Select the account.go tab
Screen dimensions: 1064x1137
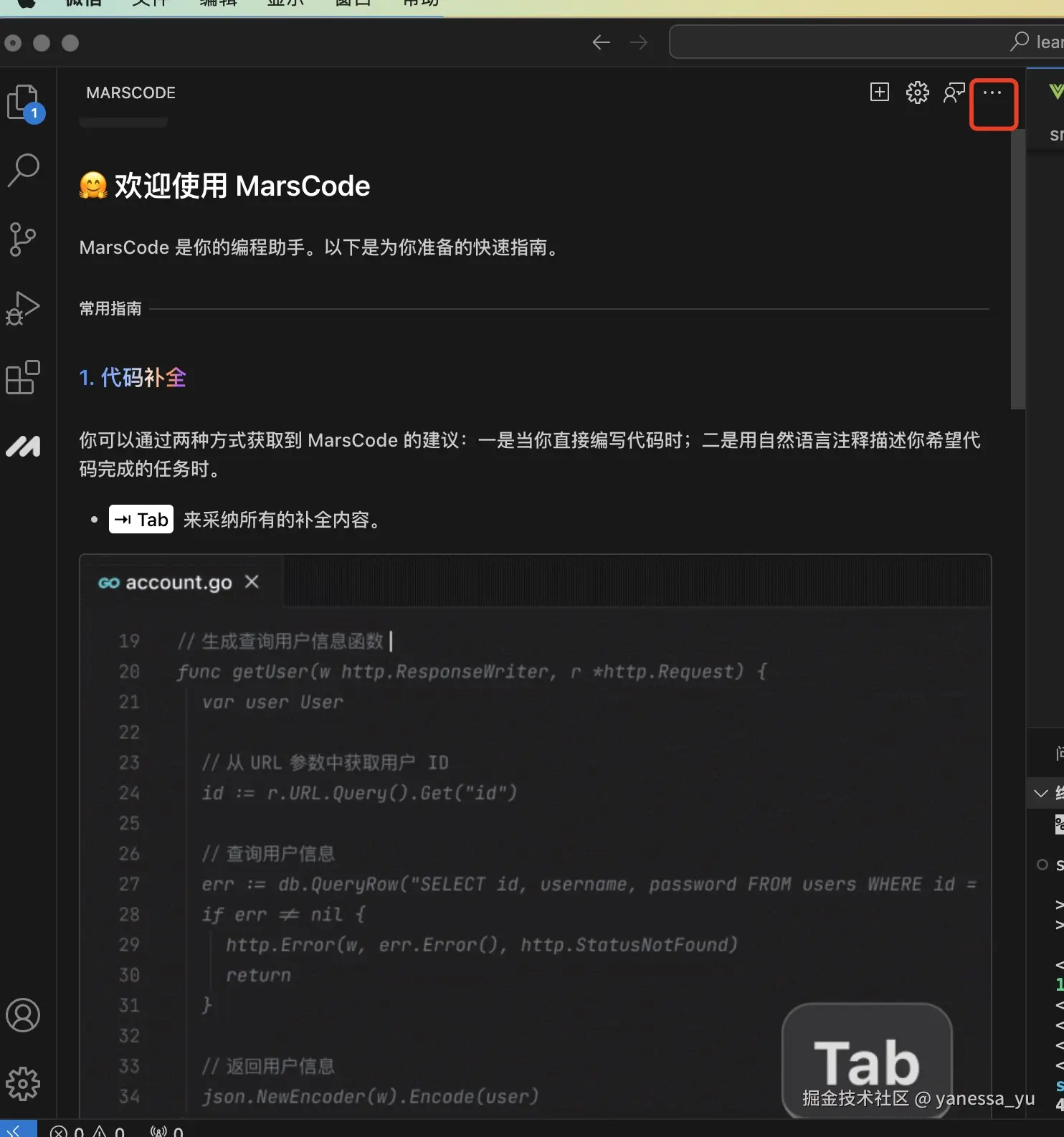[181, 581]
